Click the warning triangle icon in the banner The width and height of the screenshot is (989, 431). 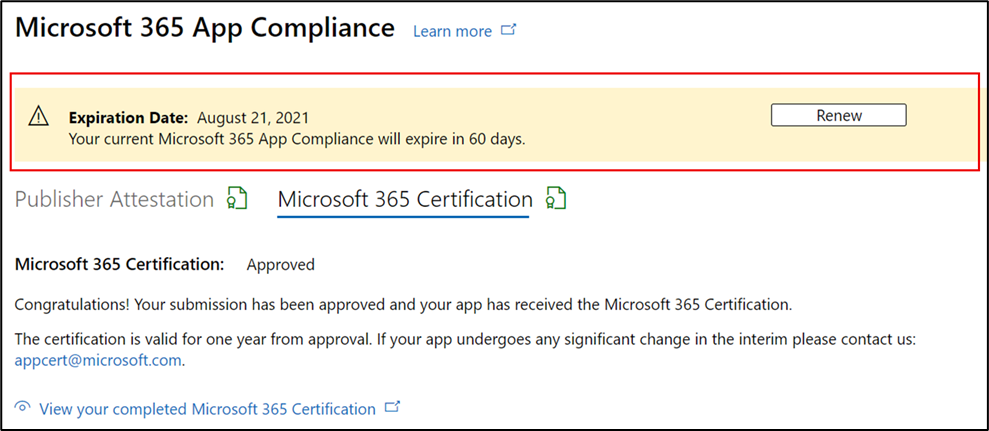(39, 117)
